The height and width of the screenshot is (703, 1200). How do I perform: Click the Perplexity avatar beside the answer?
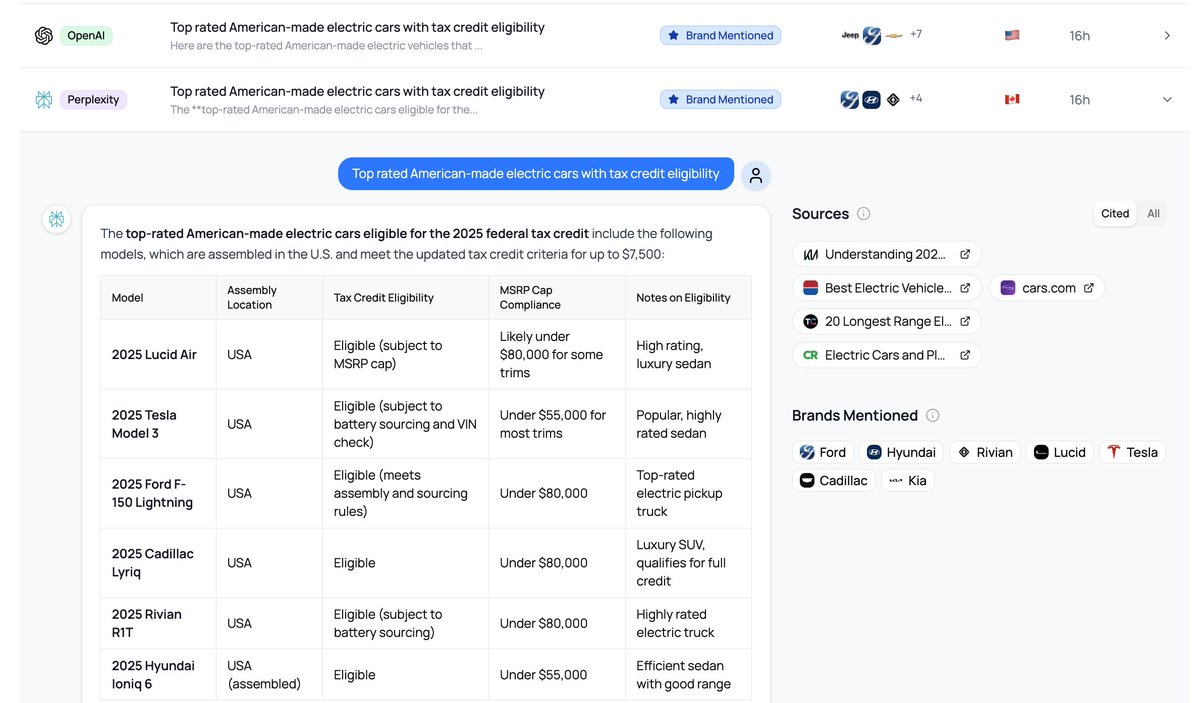coord(57,219)
